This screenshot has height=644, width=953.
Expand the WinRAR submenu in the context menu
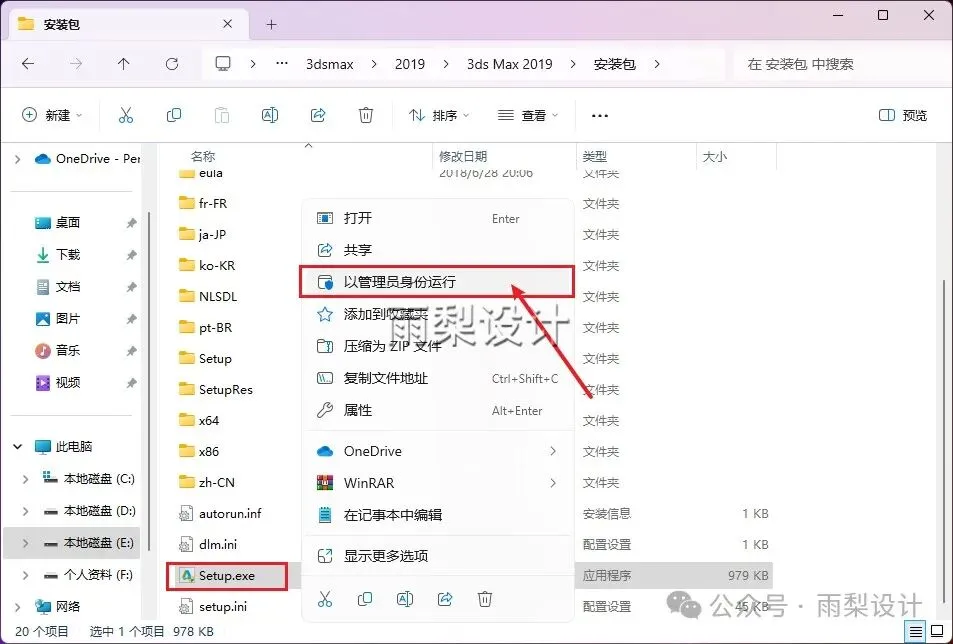(x=552, y=483)
